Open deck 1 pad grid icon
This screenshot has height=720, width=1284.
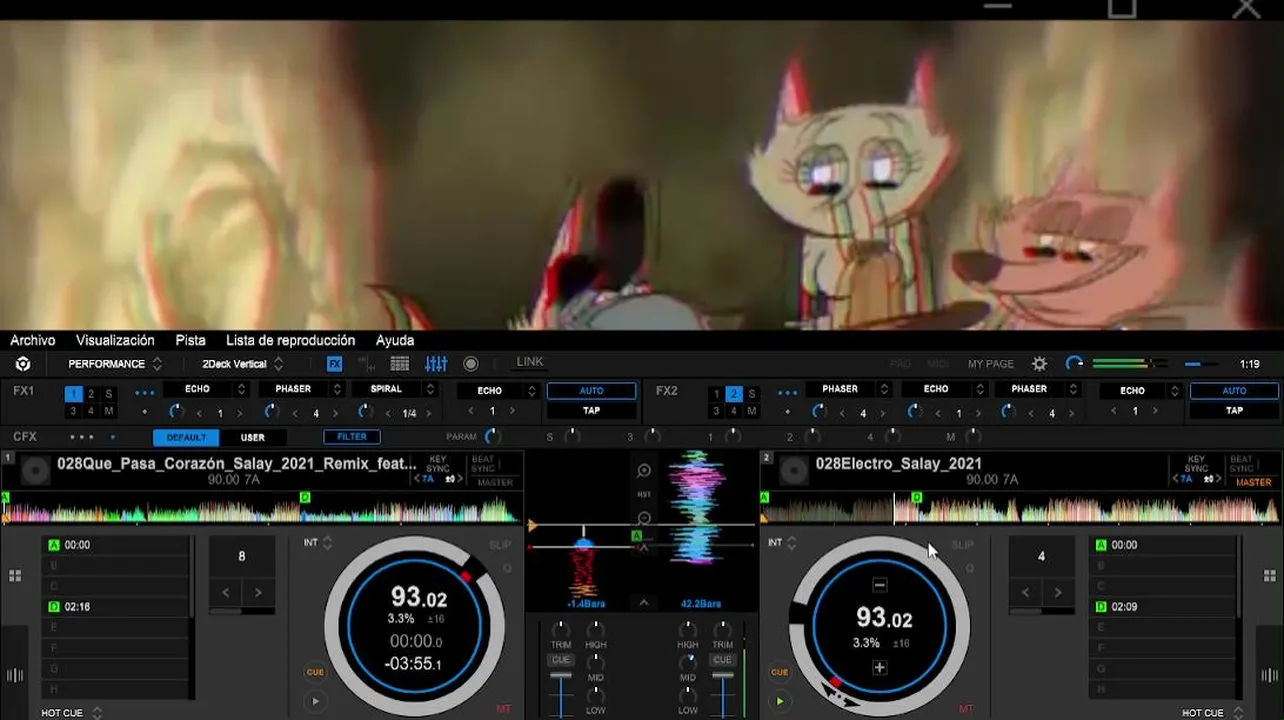click(x=15, y=576)
